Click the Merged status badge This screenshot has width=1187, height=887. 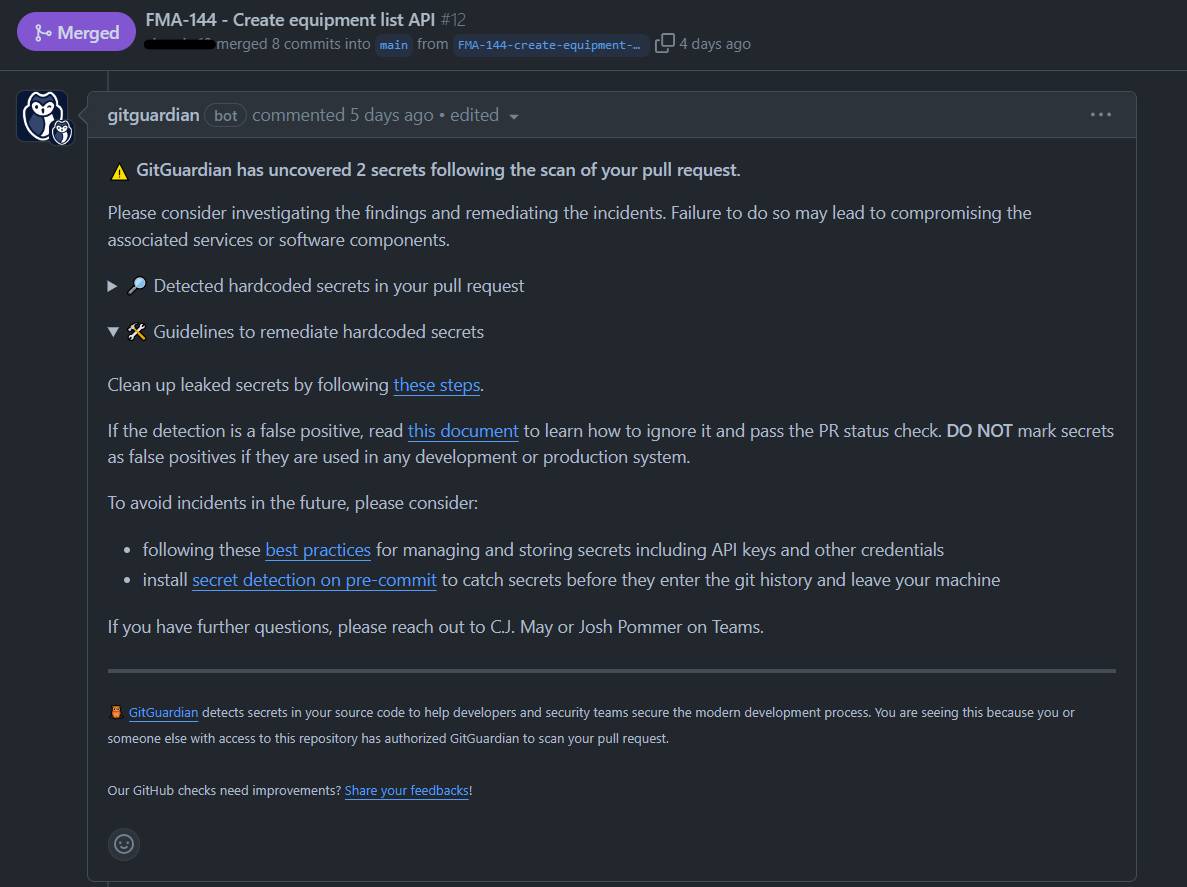click(76, 31)
